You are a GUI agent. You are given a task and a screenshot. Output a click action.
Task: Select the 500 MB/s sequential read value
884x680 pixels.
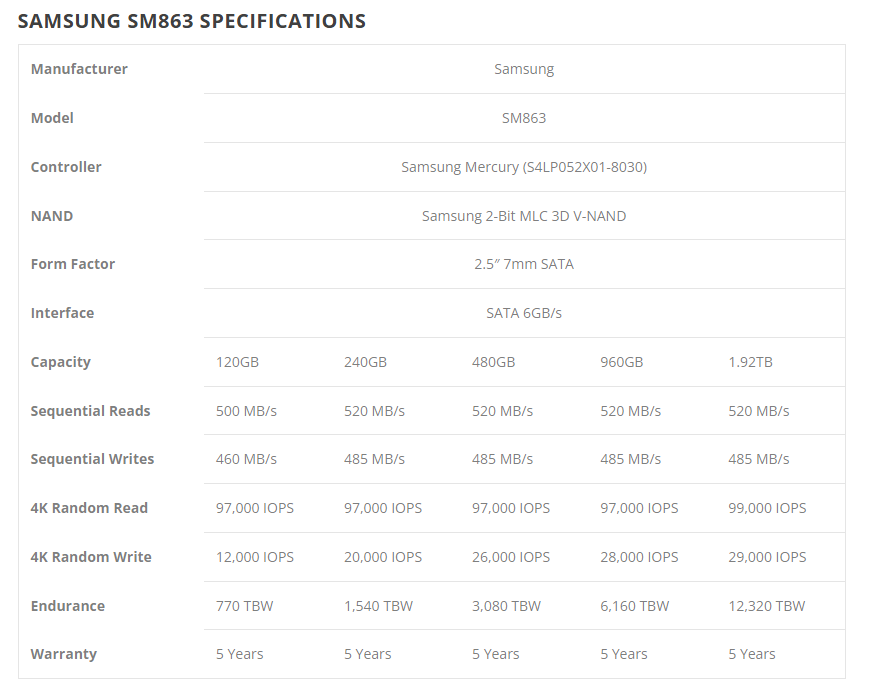coord(246,411)
